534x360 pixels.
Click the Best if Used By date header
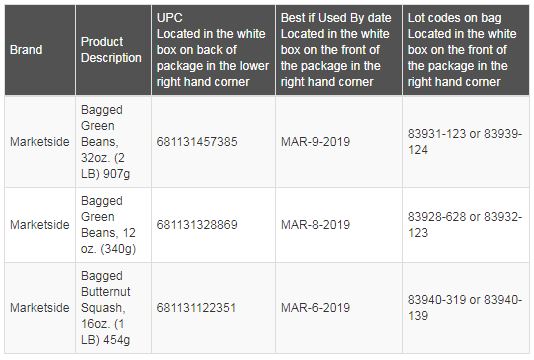(339, 50)
